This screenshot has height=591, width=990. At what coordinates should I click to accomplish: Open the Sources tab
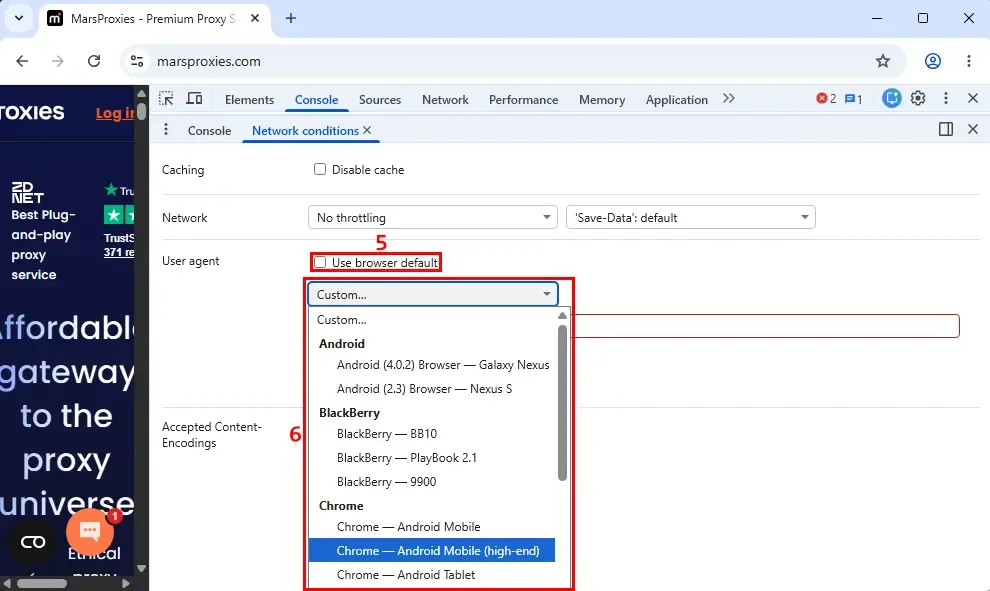pos(380,100)
